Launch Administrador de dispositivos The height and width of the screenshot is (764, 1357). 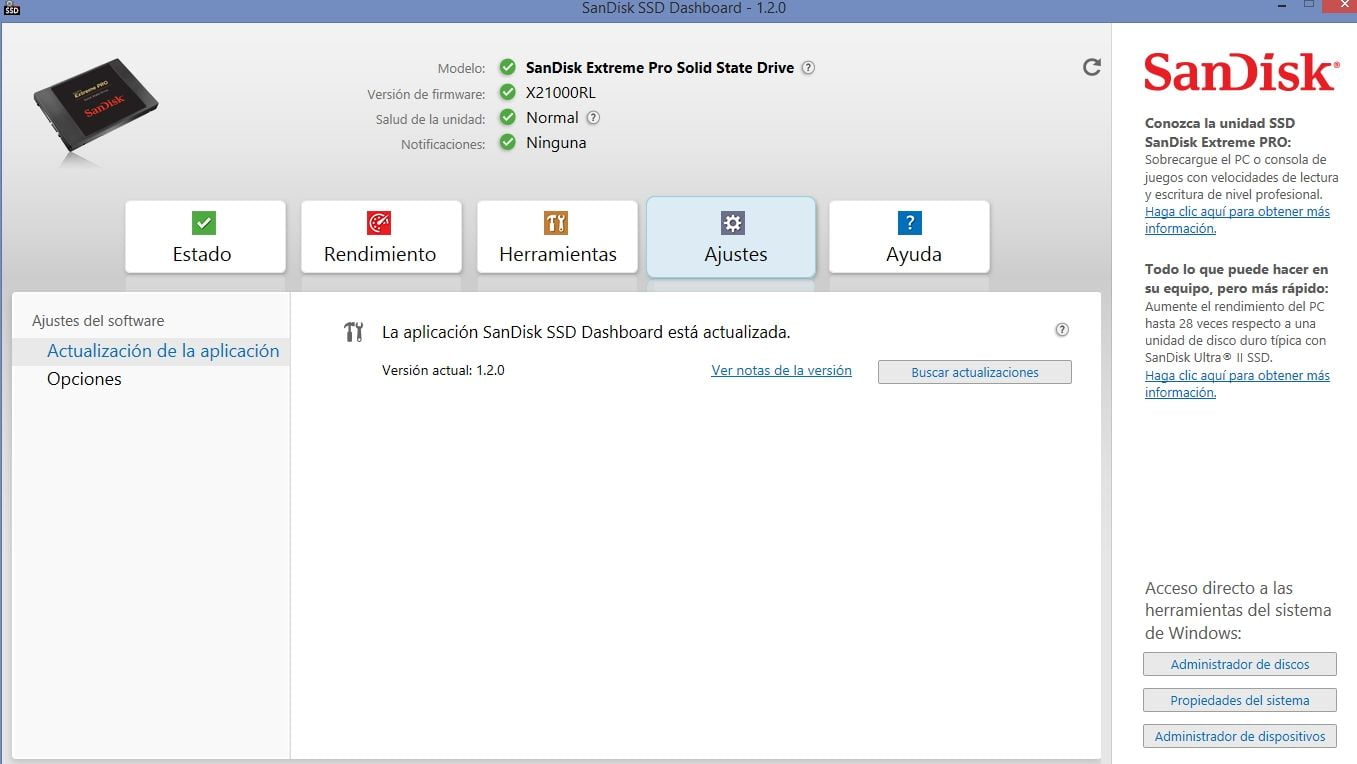click(1240, 736)
